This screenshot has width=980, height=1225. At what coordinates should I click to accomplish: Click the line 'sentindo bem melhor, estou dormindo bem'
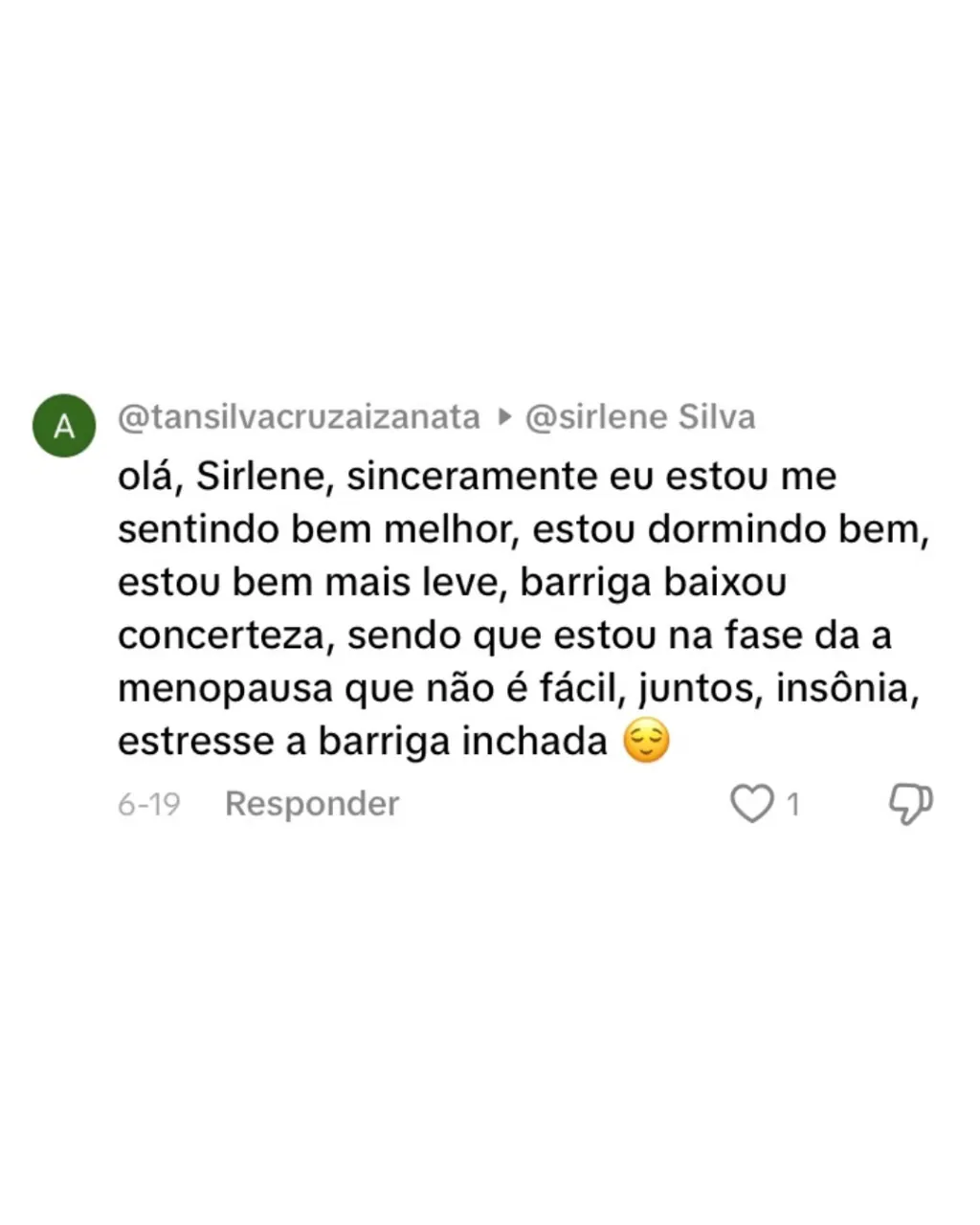point(523,529)
